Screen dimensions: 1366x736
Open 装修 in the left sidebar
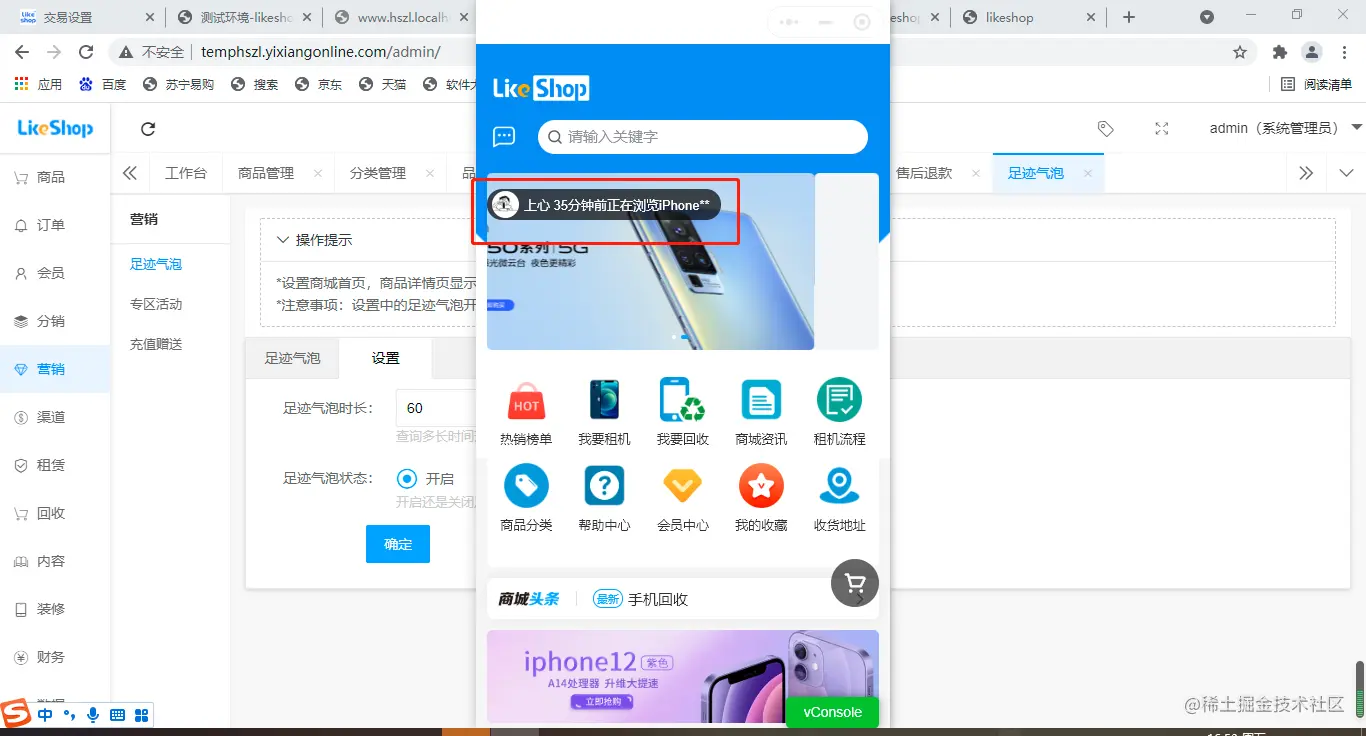(55, 609)
